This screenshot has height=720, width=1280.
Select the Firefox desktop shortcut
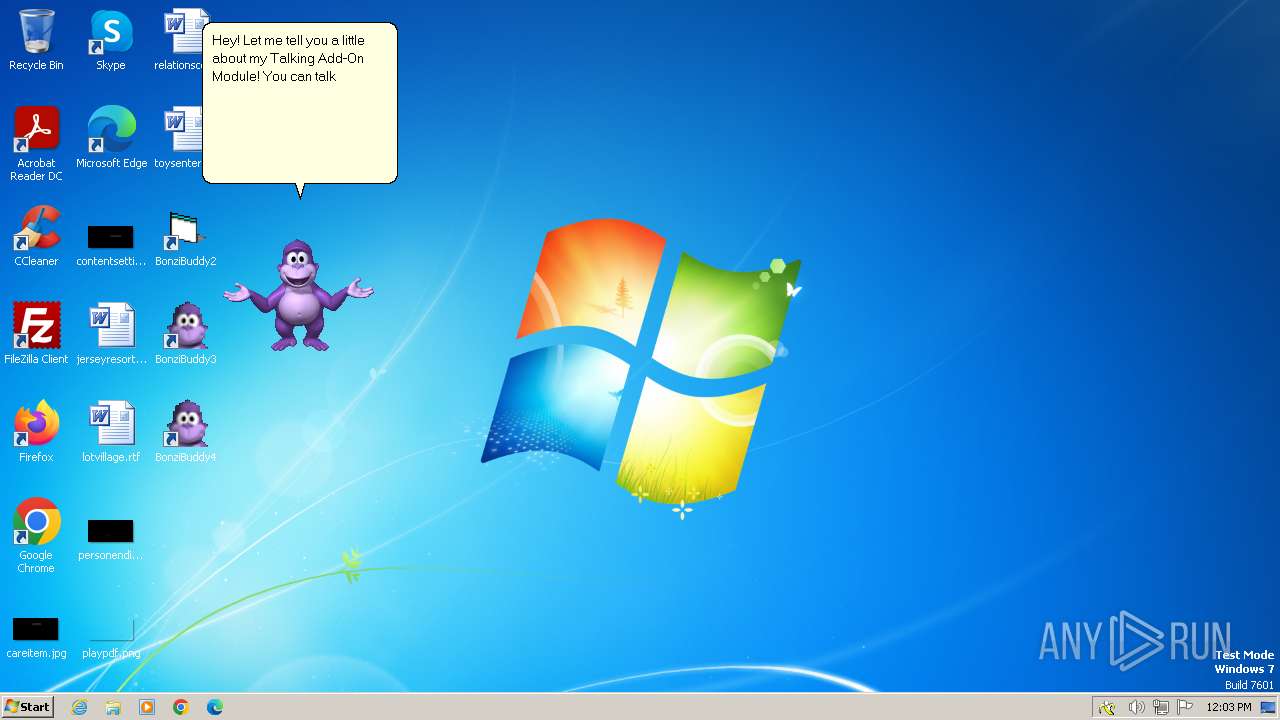[36, 432]
